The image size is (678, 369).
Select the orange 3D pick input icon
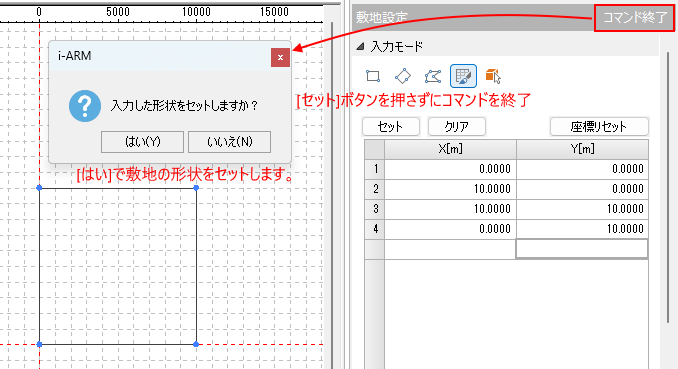pyautogui.click(x=493, y=76)
